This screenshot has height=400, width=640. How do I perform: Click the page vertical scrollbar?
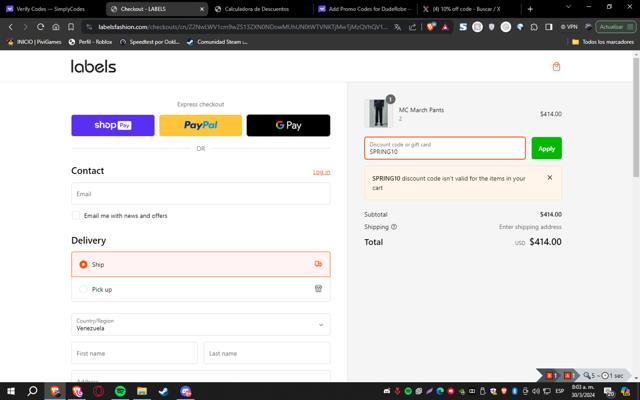point(636,118)
